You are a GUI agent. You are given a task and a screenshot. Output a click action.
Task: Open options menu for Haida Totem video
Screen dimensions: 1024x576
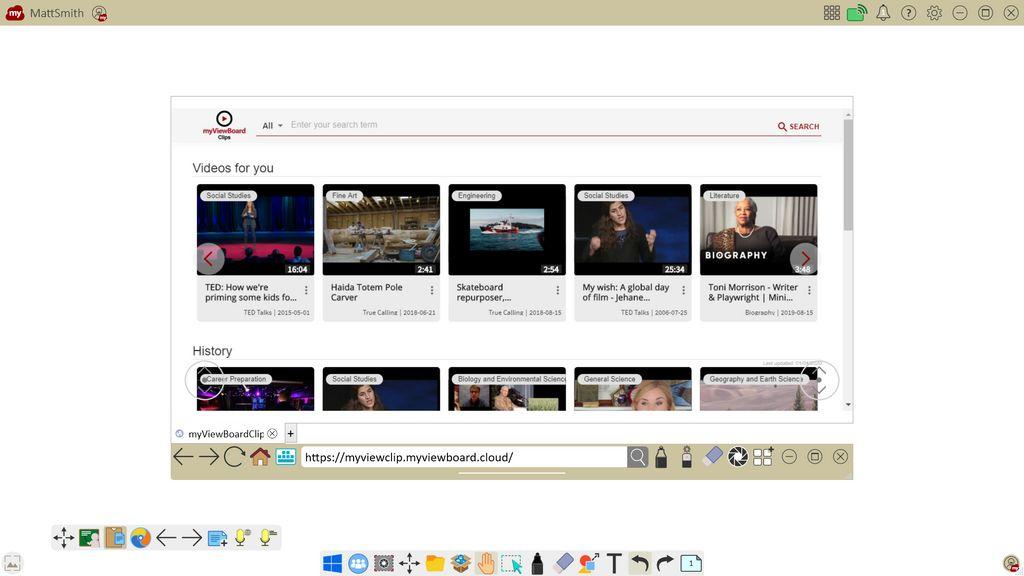432,290
